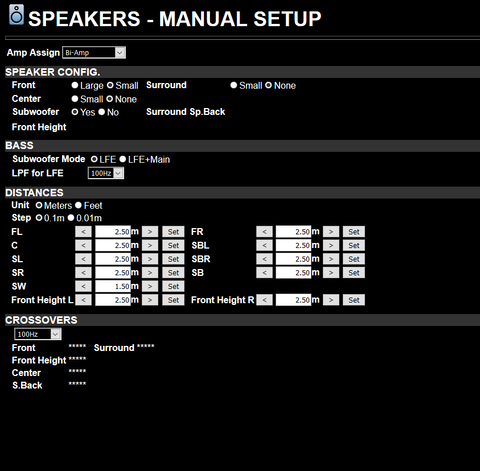480x471 pixels.
Task: Increase SBR distance
Action: click(x=331, y=259)
